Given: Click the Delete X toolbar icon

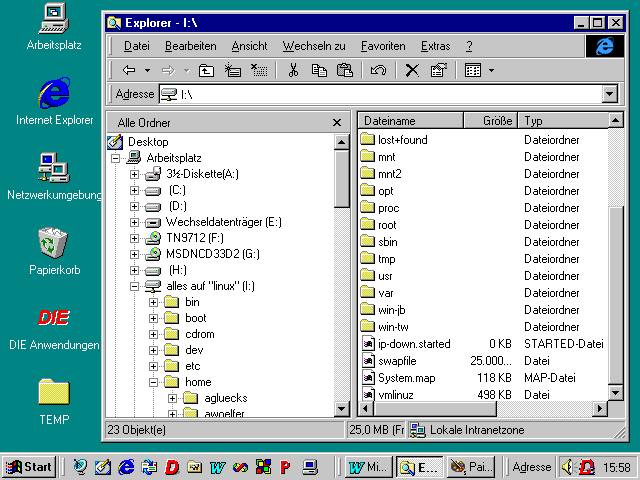Looking at the screenshot, I should click(x=412, y=71).
